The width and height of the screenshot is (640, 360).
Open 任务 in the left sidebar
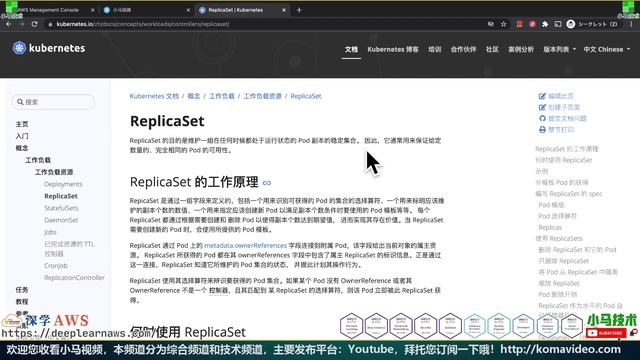pyautogui.click(x=22, y=290)
